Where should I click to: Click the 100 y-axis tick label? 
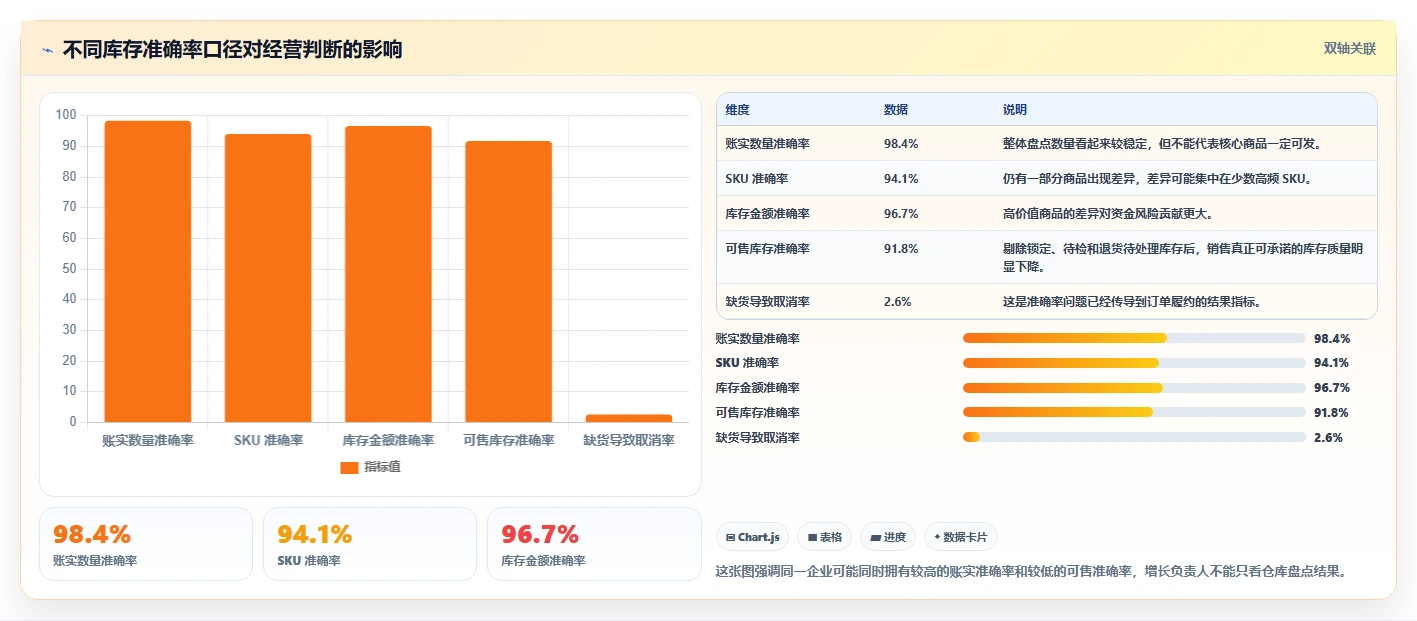click(x=66, y=115)
